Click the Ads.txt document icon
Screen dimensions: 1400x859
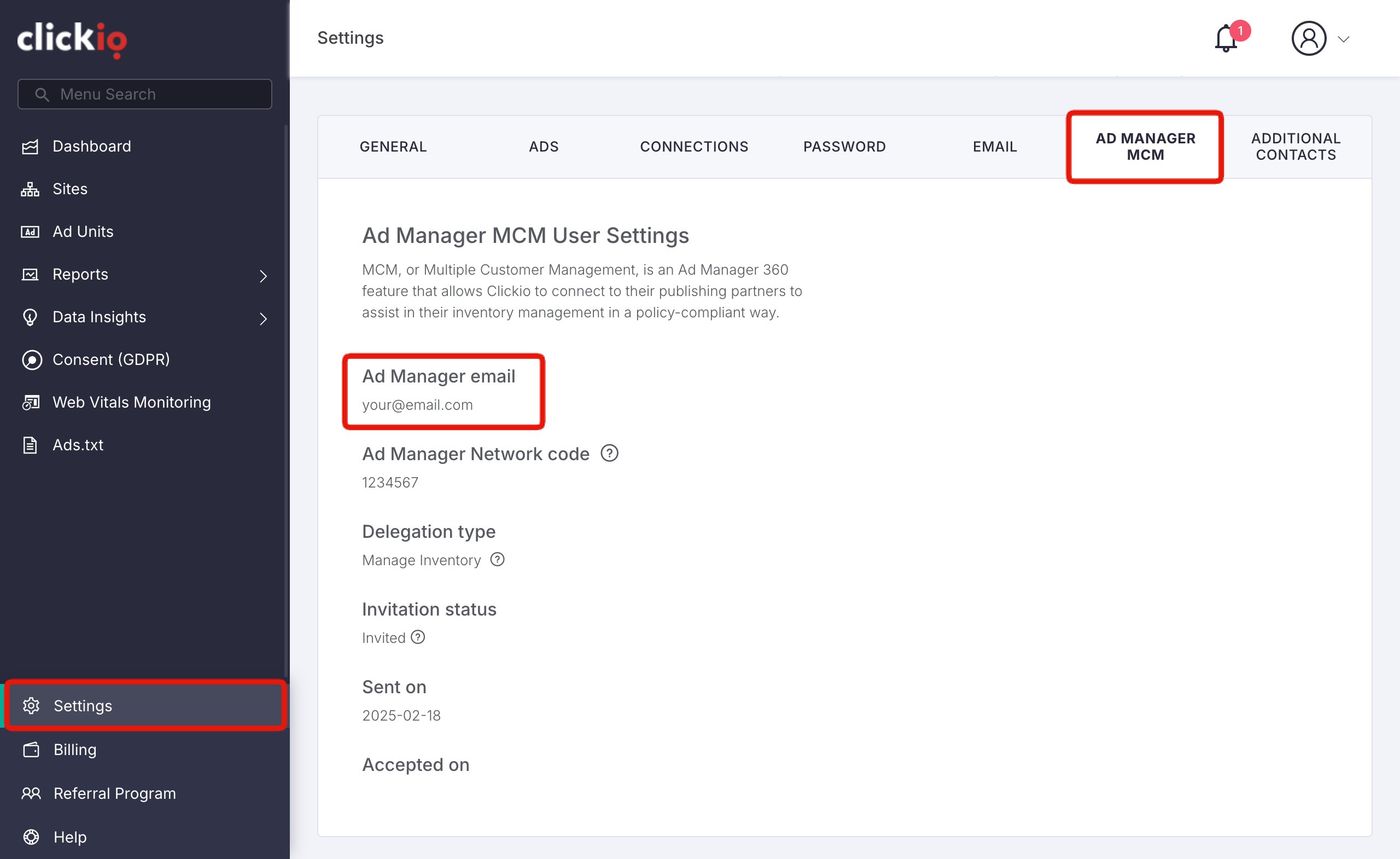point(30,445)
